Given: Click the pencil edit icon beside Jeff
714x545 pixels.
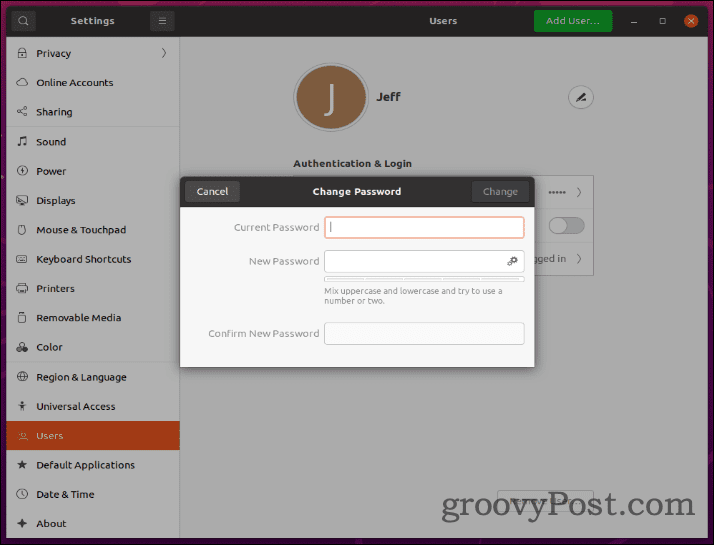Looking at the screenshot, I should tap(580, 97).
